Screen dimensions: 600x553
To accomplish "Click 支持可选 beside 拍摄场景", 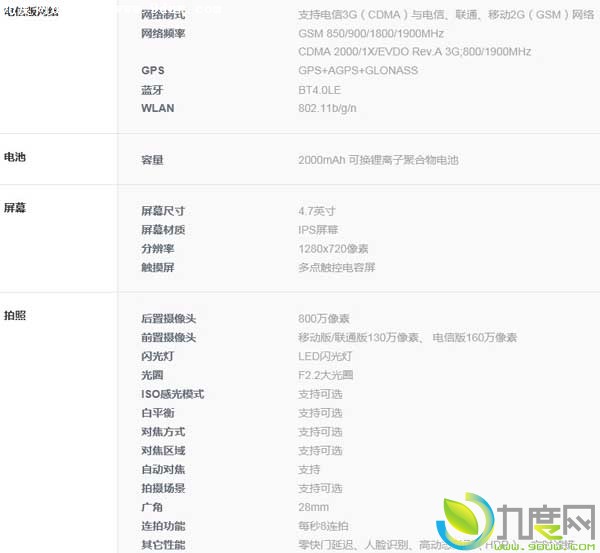I will pyautogui.click(x=320, y=488).
